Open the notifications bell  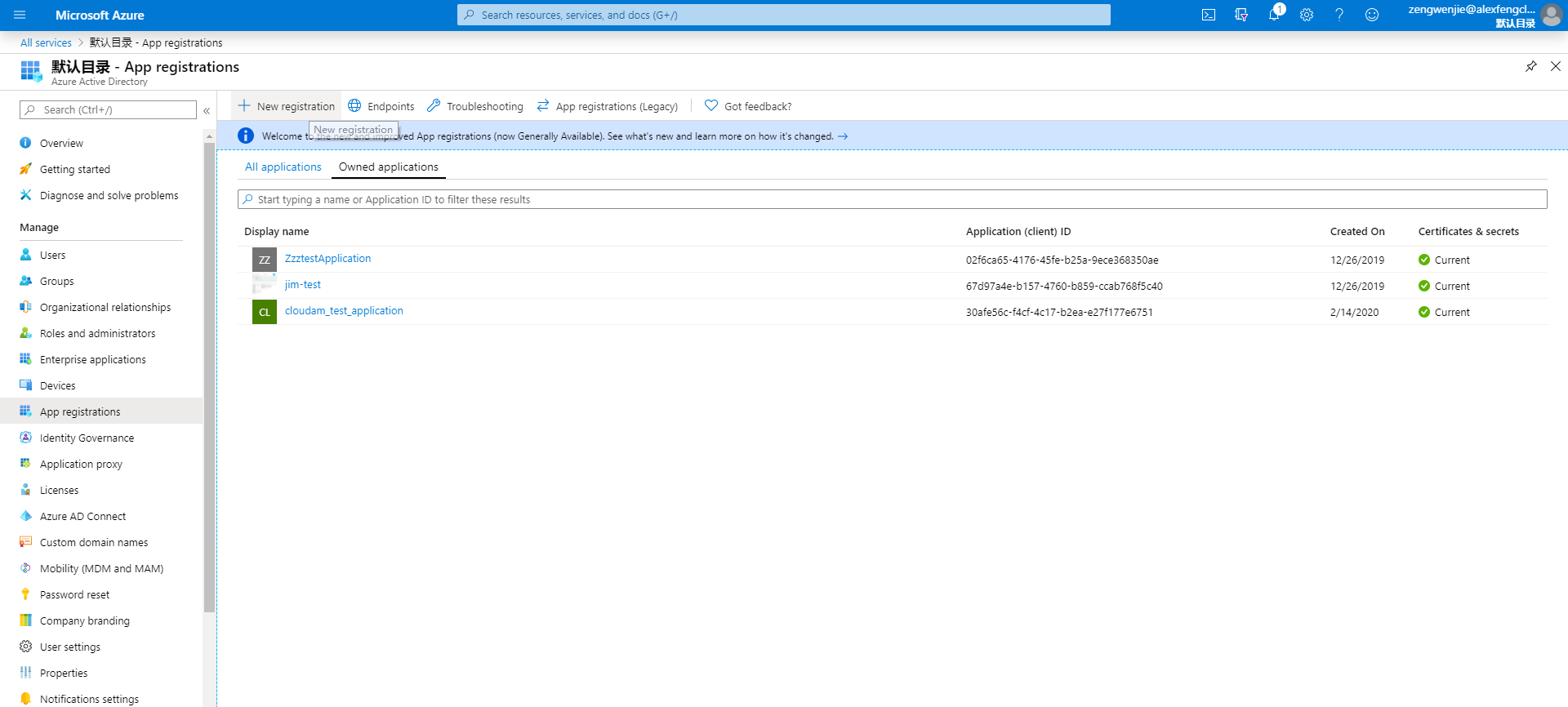click(x=1274, y=15)
